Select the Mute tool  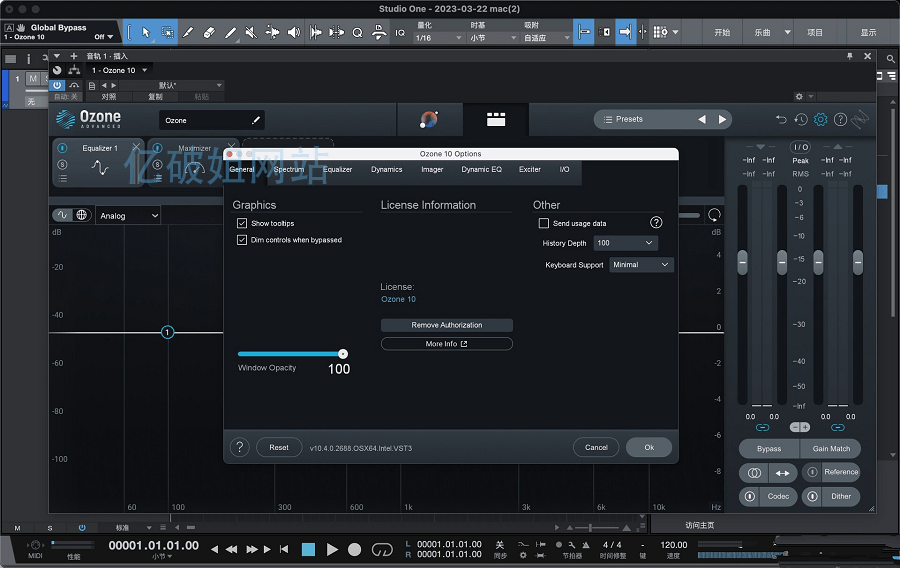(251, 33)
